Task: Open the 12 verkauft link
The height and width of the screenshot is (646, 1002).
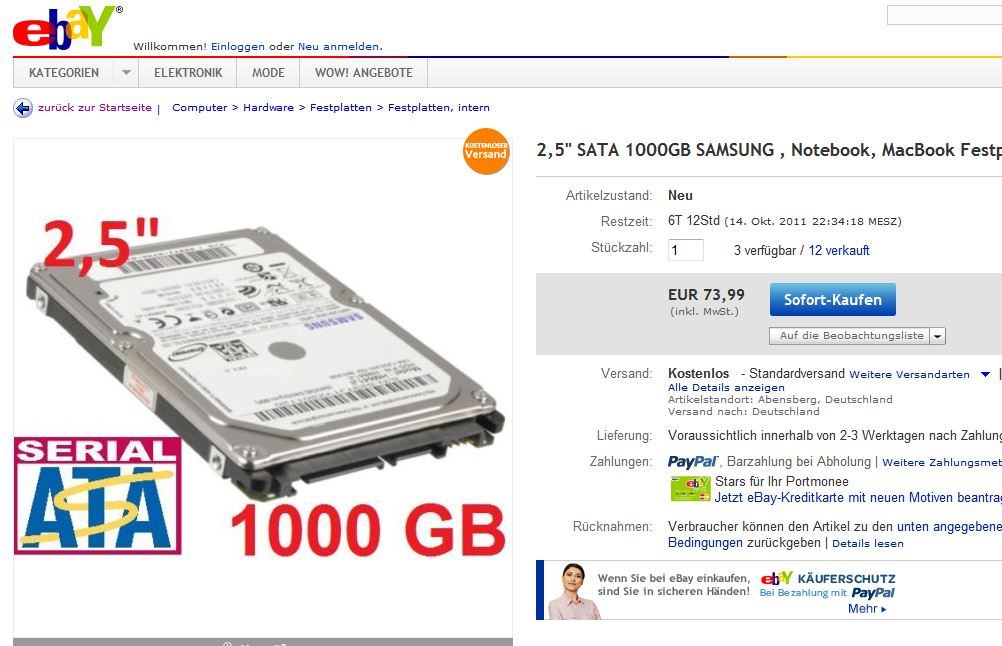Action: click(838, 250)
